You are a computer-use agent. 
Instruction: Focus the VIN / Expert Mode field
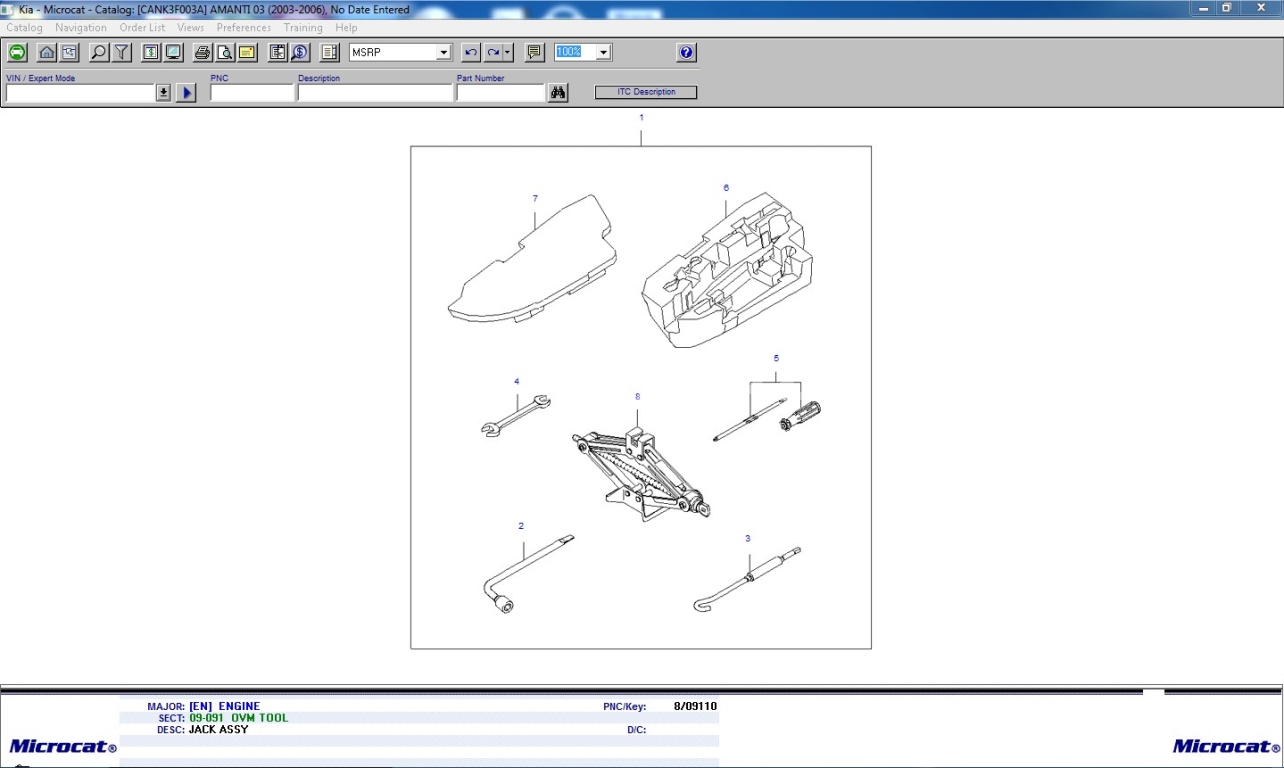tap(80, 92)
